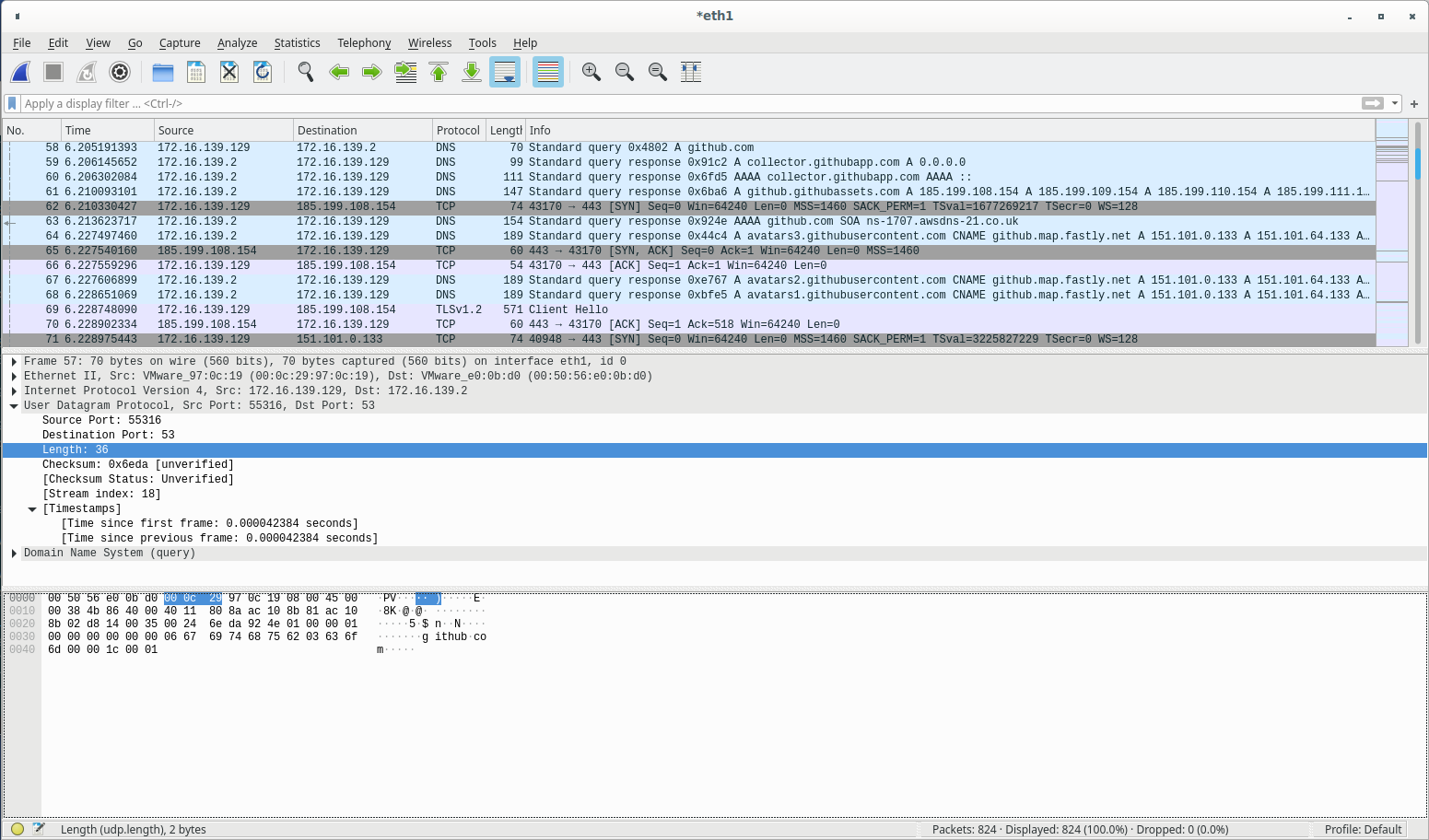Viewport: 1429px width, 840px height.
Task: Open the Statistics menu
Action: [297, 42]
